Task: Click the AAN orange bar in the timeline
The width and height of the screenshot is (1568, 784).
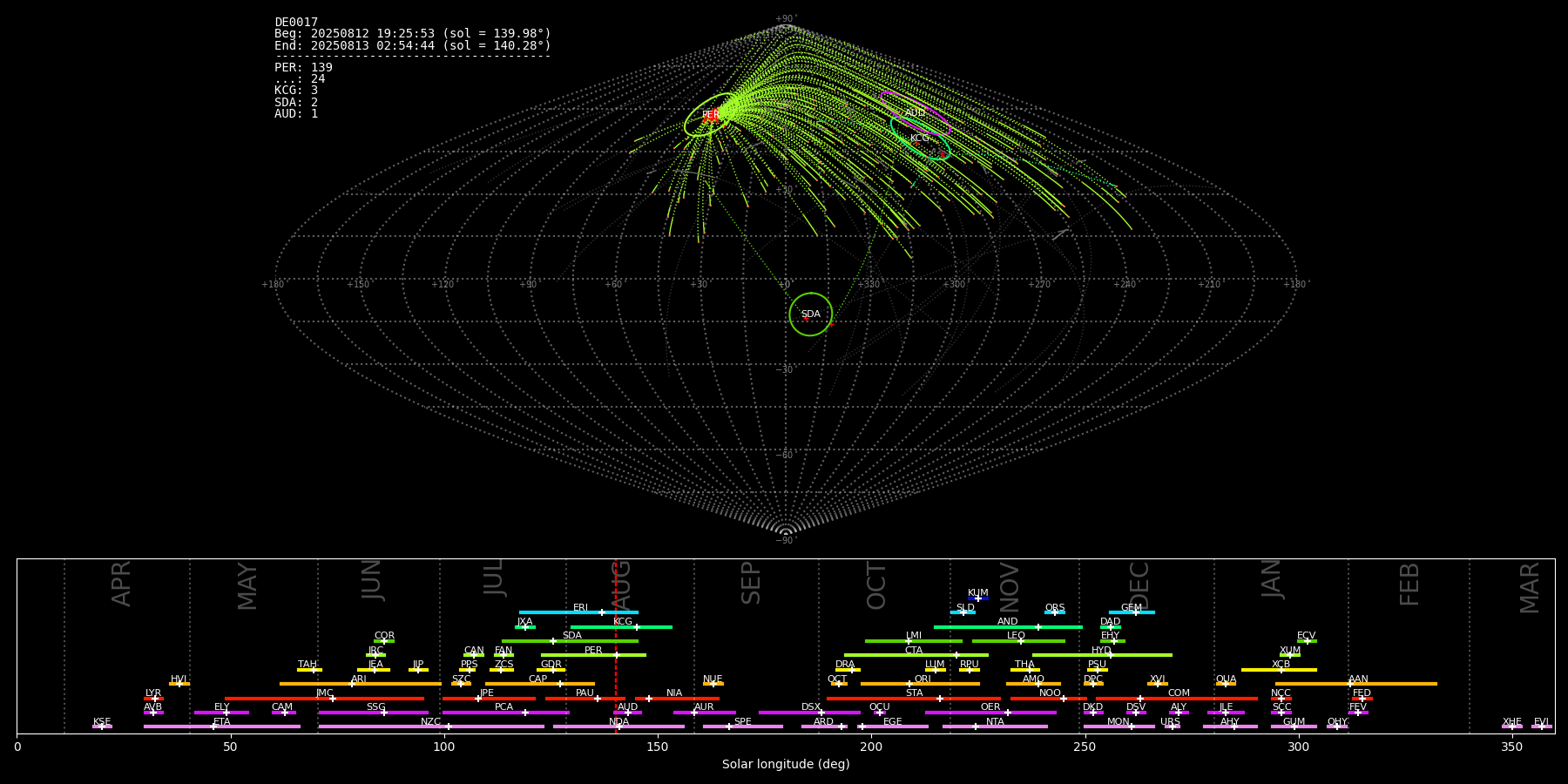Action: tap(1356, 684)
